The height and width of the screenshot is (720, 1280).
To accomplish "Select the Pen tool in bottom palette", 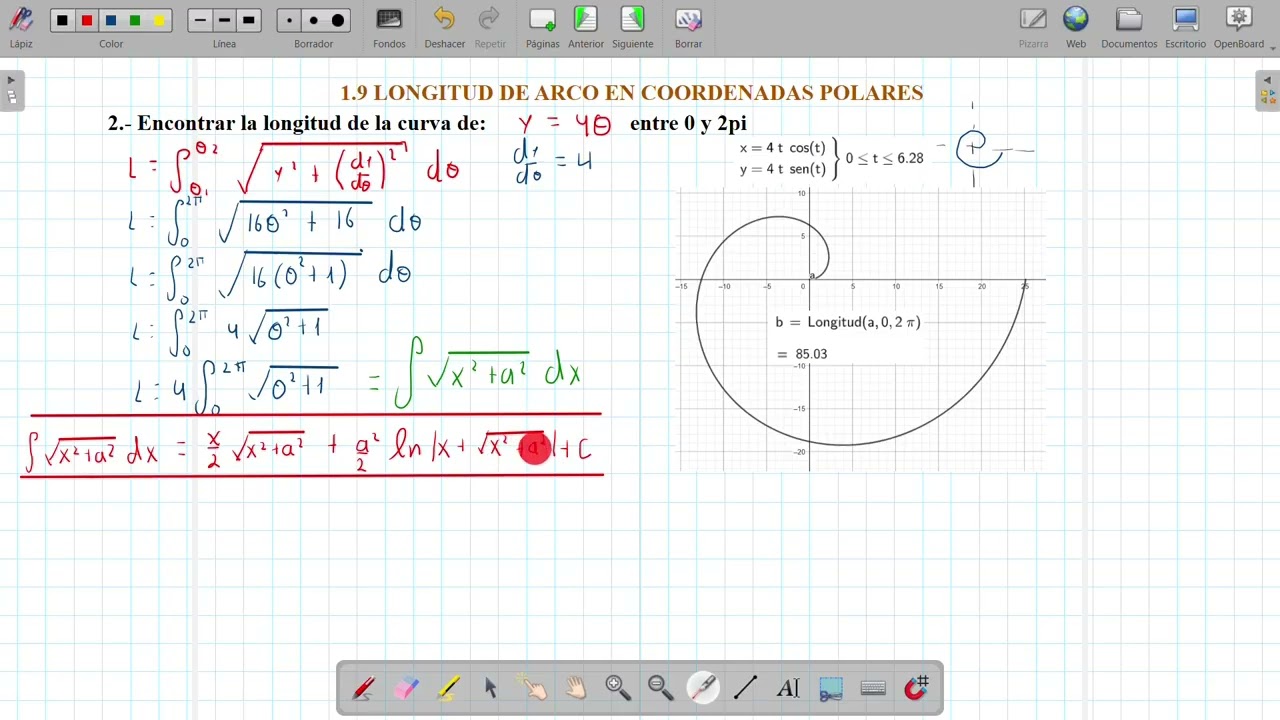I will pos(364,688).
